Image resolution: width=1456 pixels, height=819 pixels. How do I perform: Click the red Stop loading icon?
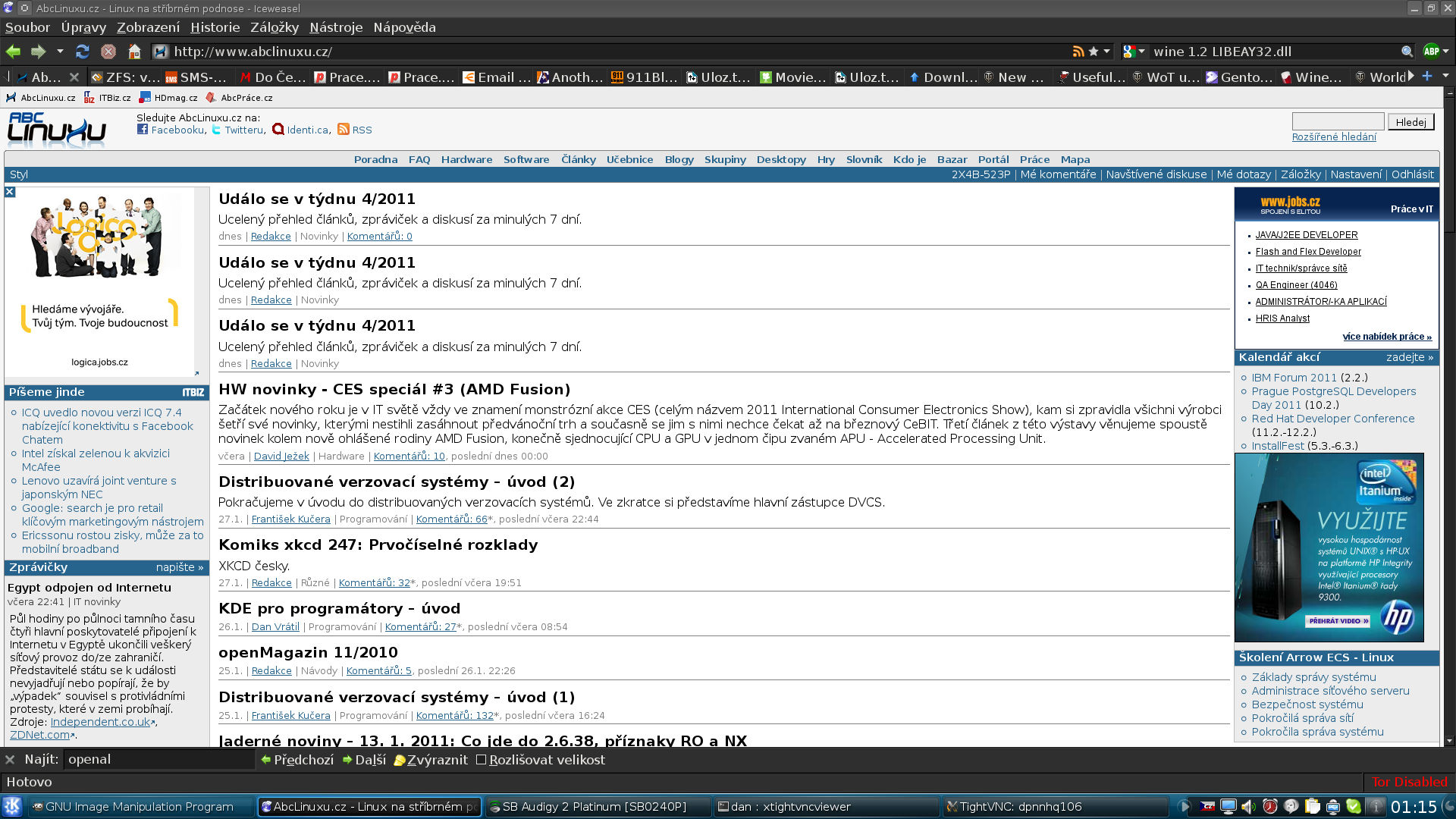[x=108, y=52]
